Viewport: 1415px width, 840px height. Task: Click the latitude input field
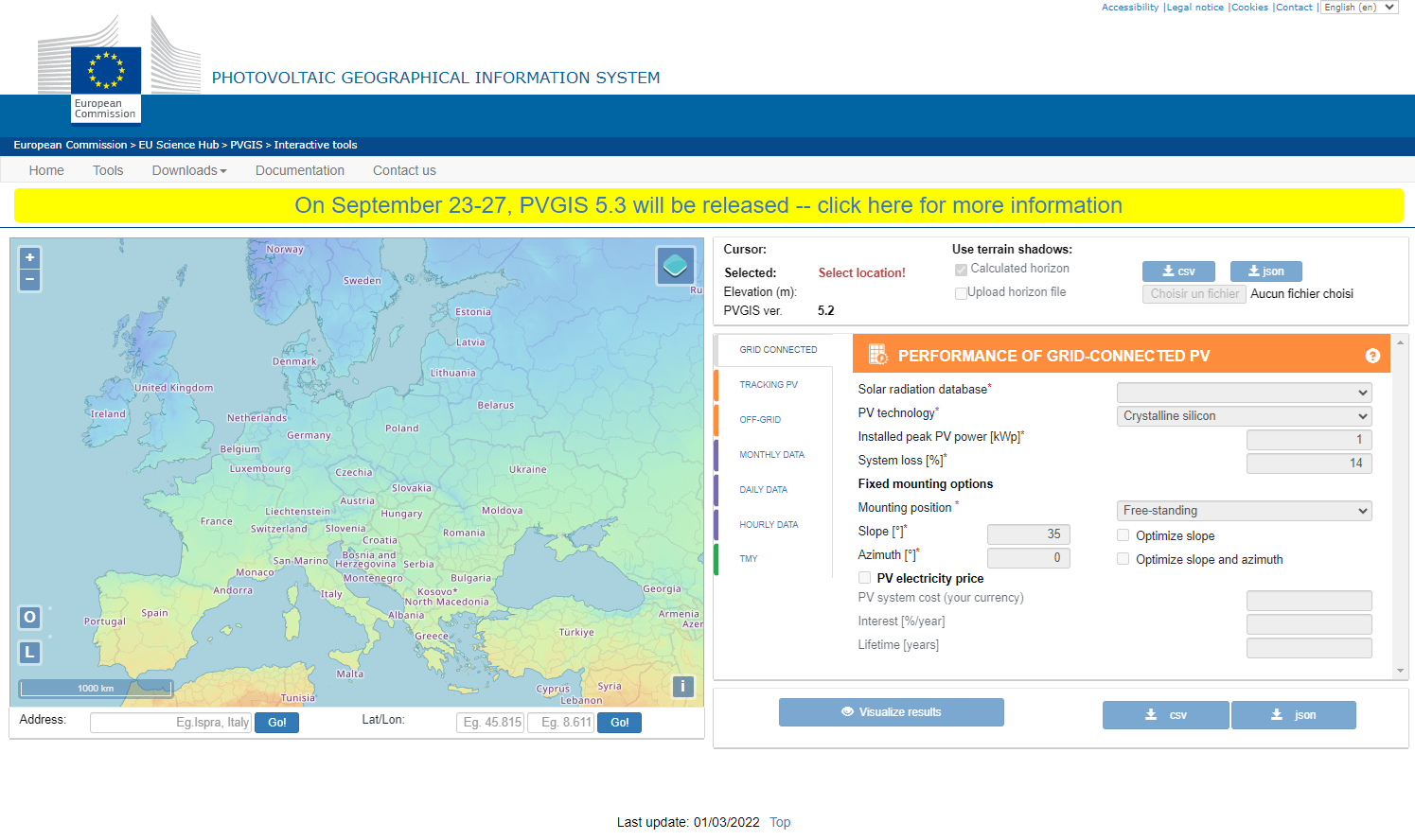click(x=490, y=723)
